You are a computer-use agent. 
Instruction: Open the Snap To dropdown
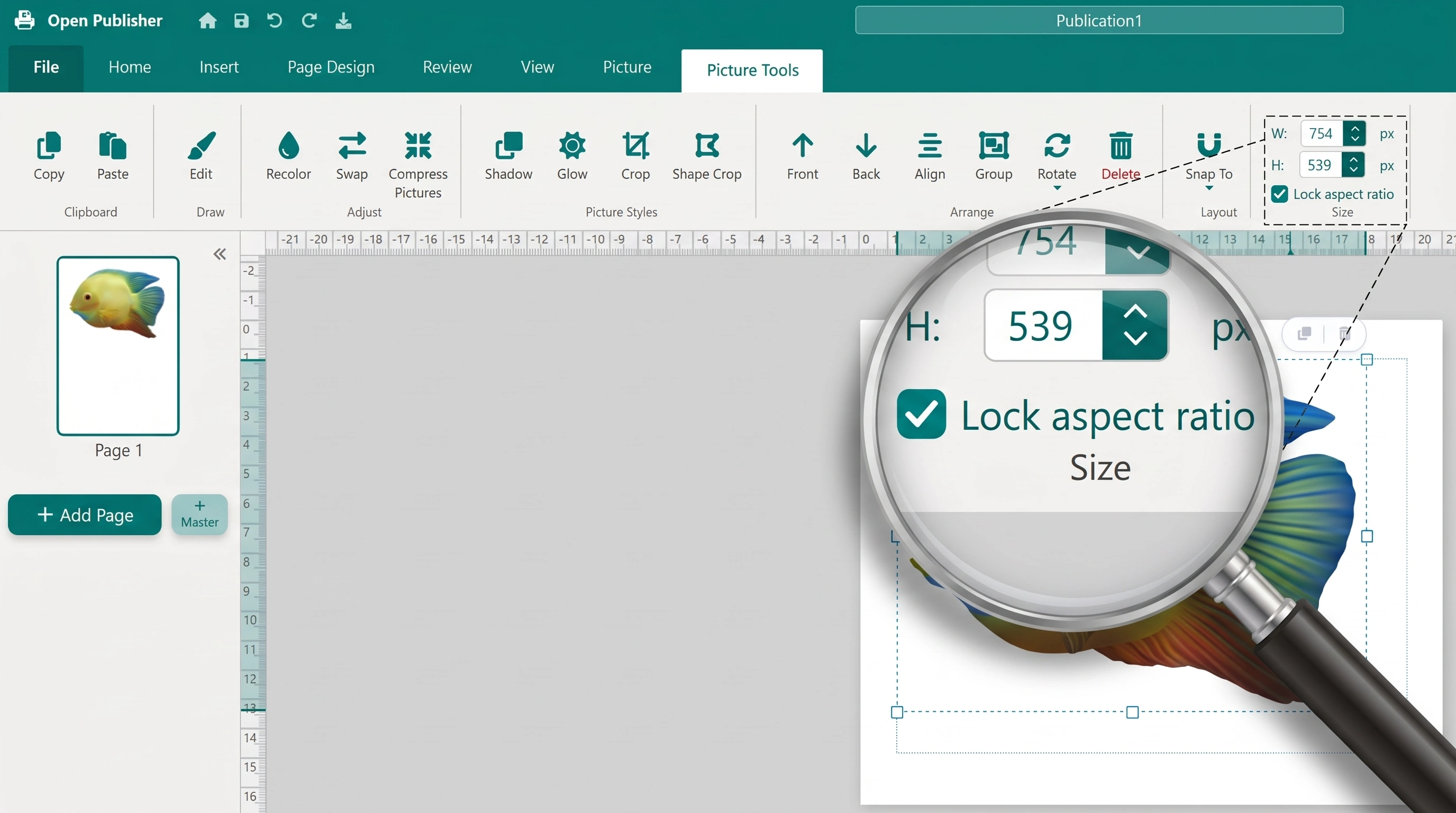[x=1209, y=188]
